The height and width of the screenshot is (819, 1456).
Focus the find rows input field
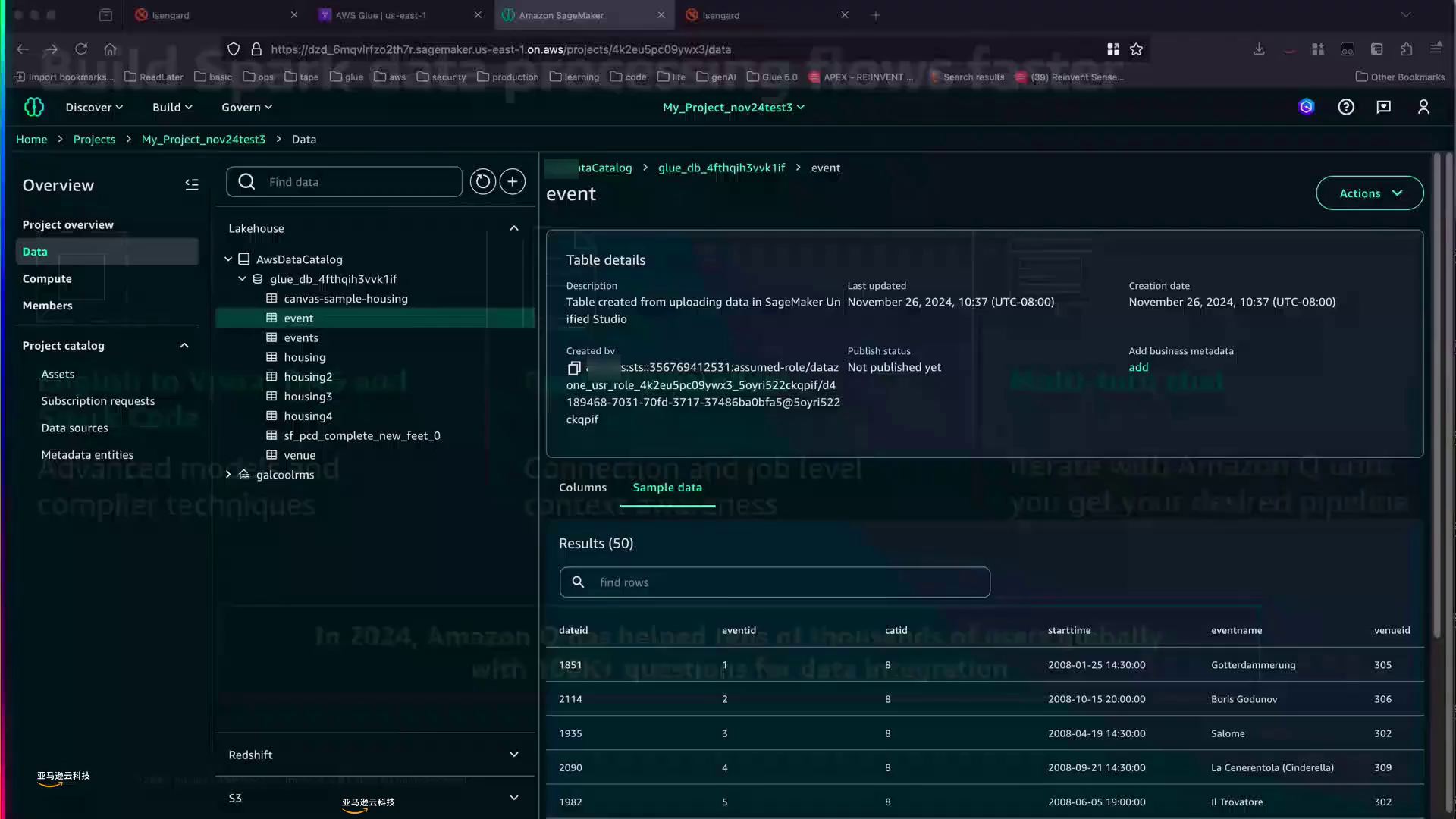tap(774, 582)
